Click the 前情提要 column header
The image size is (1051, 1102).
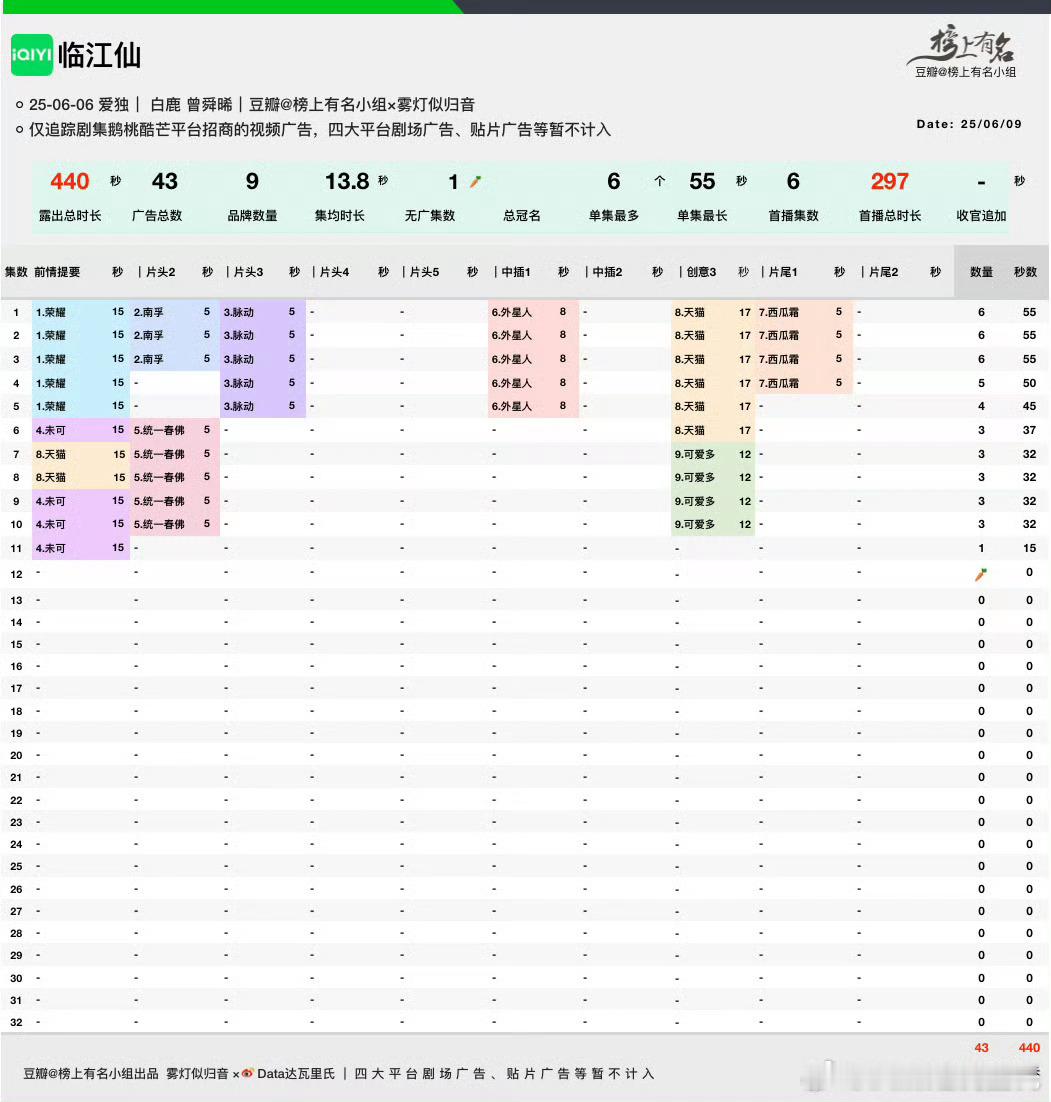click(x=57, y=272)
